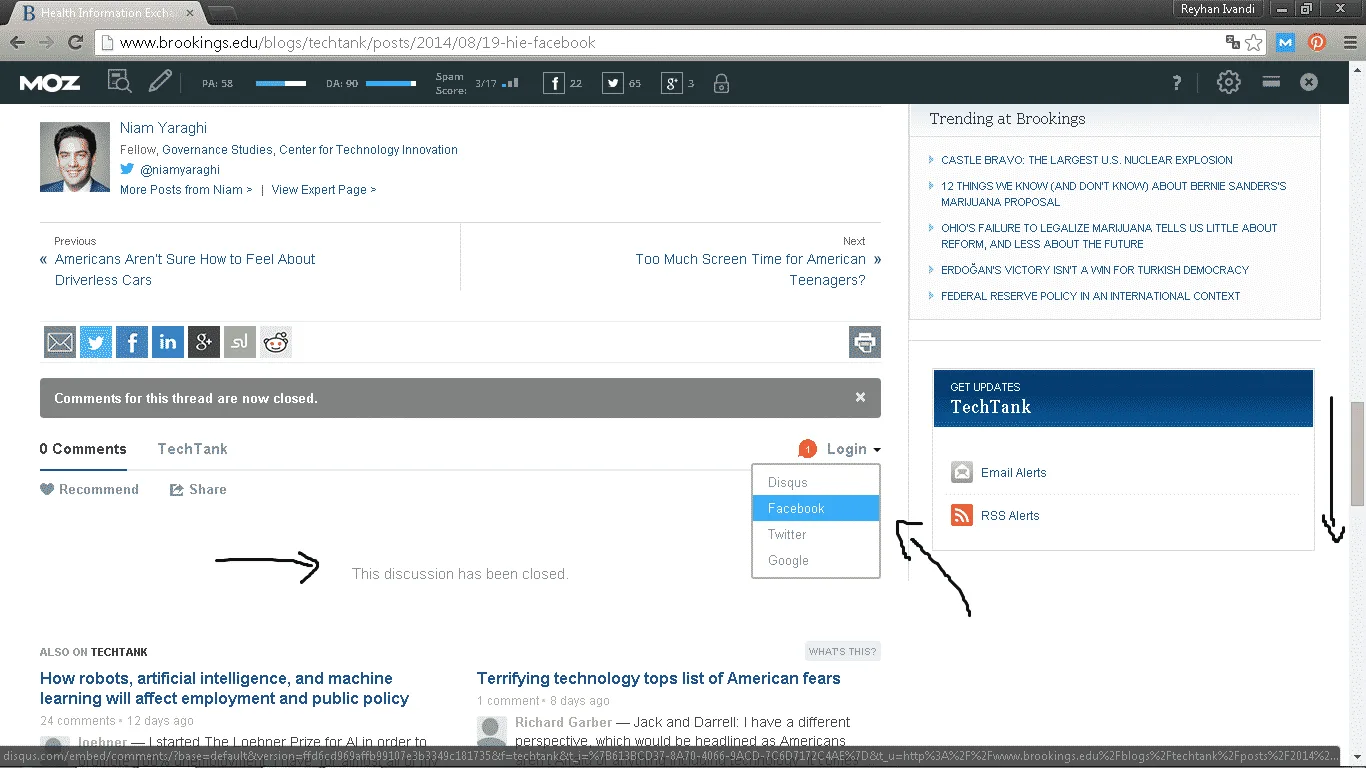The image size is (1366, 768).
Task: Click the TechTank Get Updates header
Action: pyautogui.click(x=1123, y=398)
